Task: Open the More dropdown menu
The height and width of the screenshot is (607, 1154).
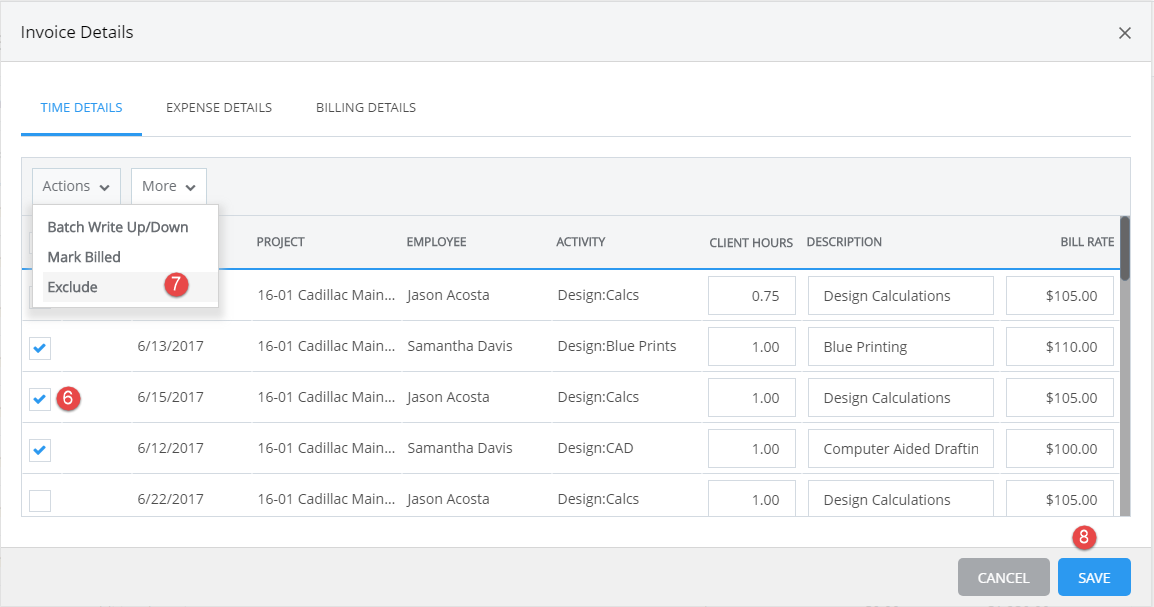Action: [168, 186]
